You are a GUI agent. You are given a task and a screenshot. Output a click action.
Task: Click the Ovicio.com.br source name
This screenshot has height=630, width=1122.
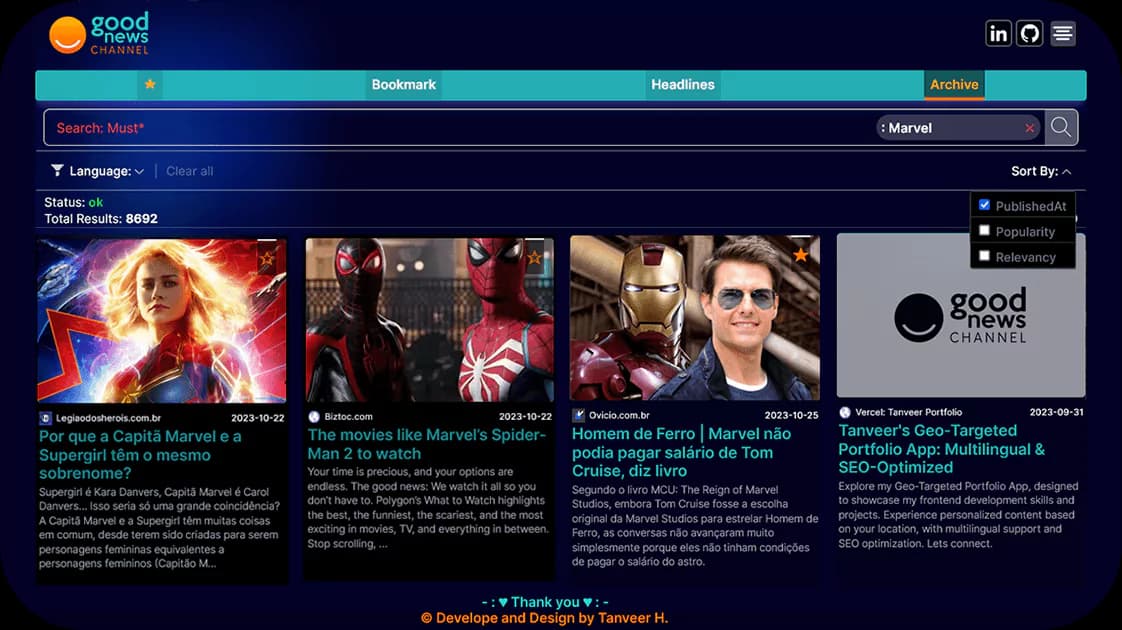click(x=619, y=415)
